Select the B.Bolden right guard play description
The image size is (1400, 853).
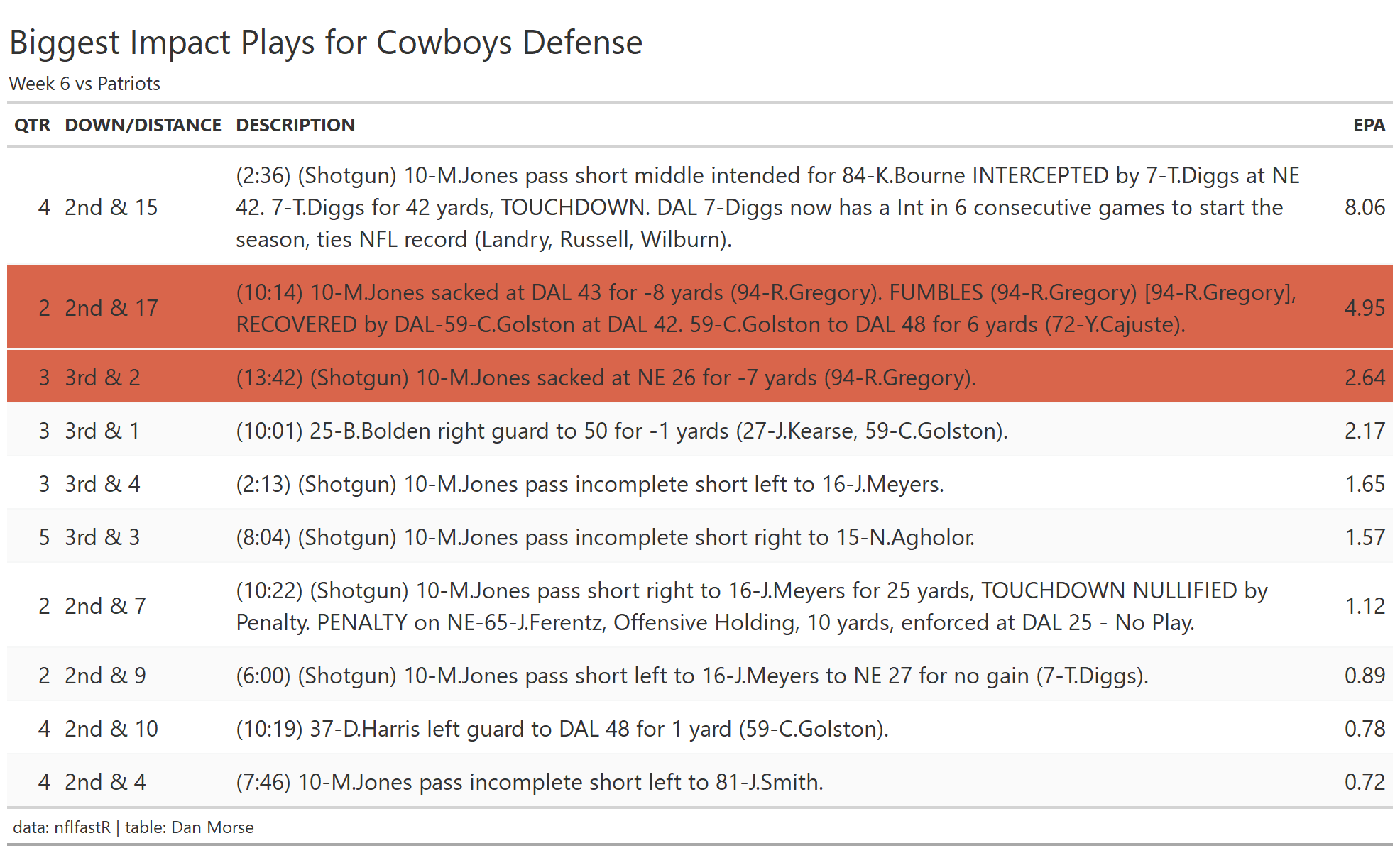click(x=622, y=431)
